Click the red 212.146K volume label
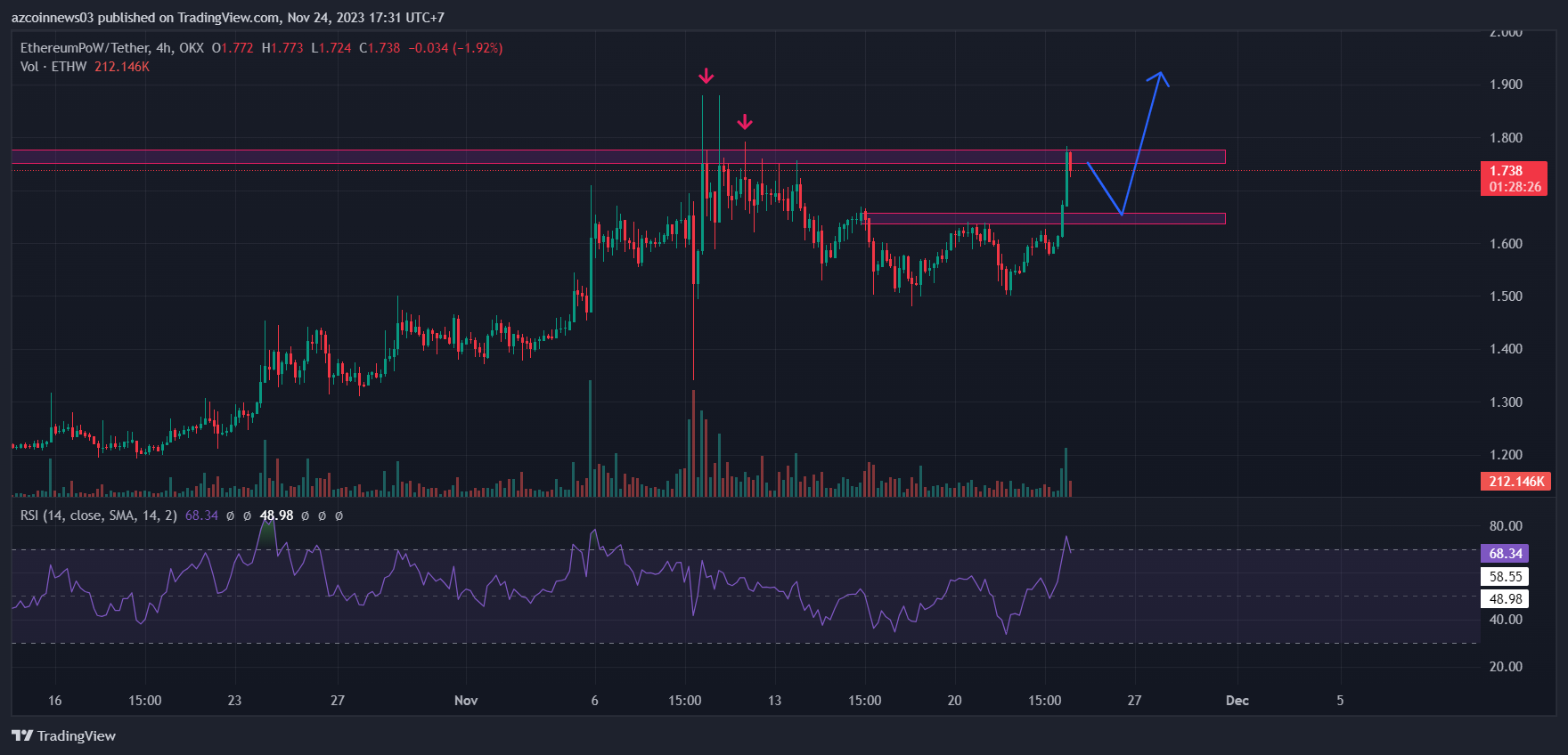This screenshot has height=755, width=1568. point(1515,482)
